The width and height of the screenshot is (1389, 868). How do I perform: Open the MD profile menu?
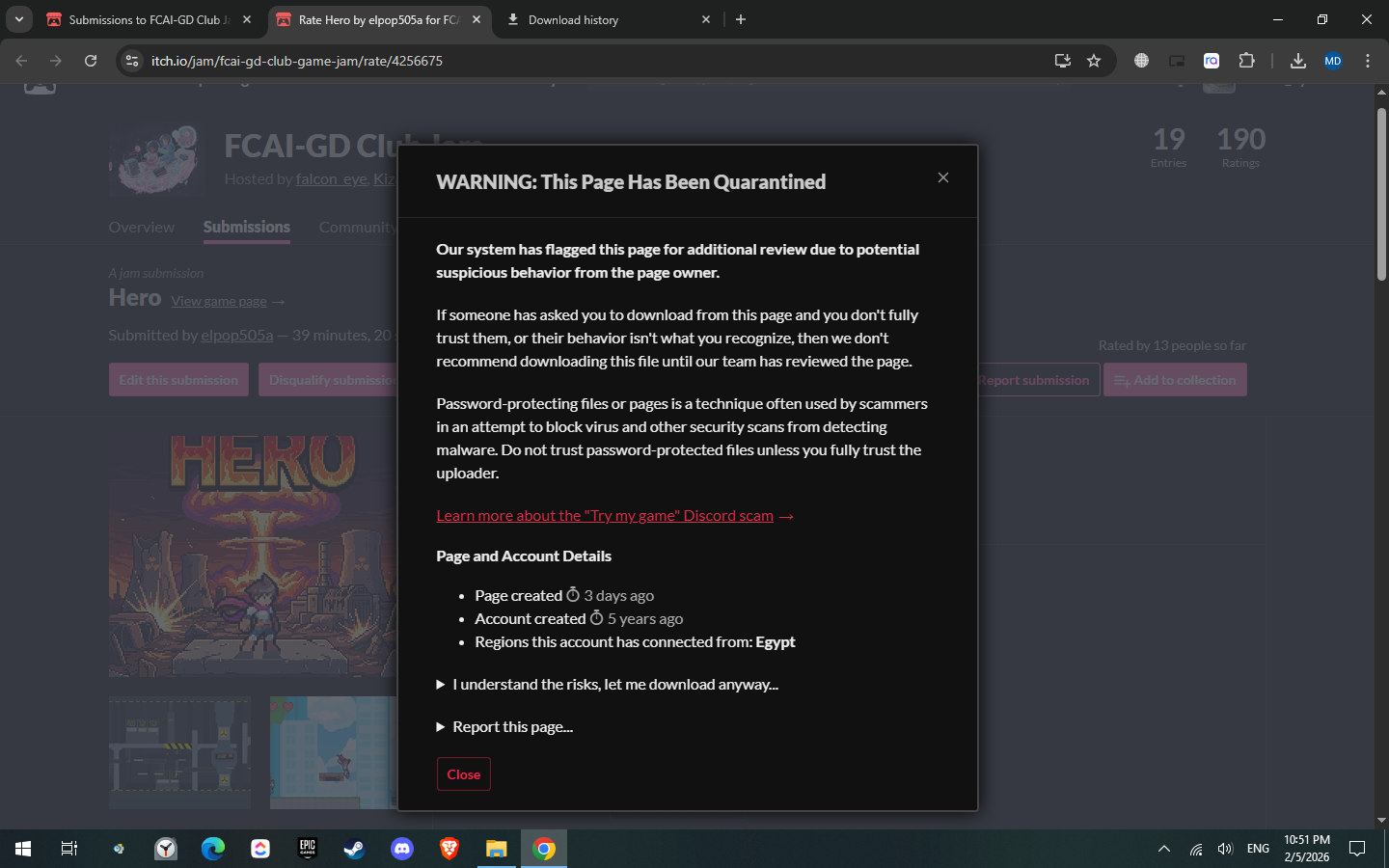coord(1333,61)
